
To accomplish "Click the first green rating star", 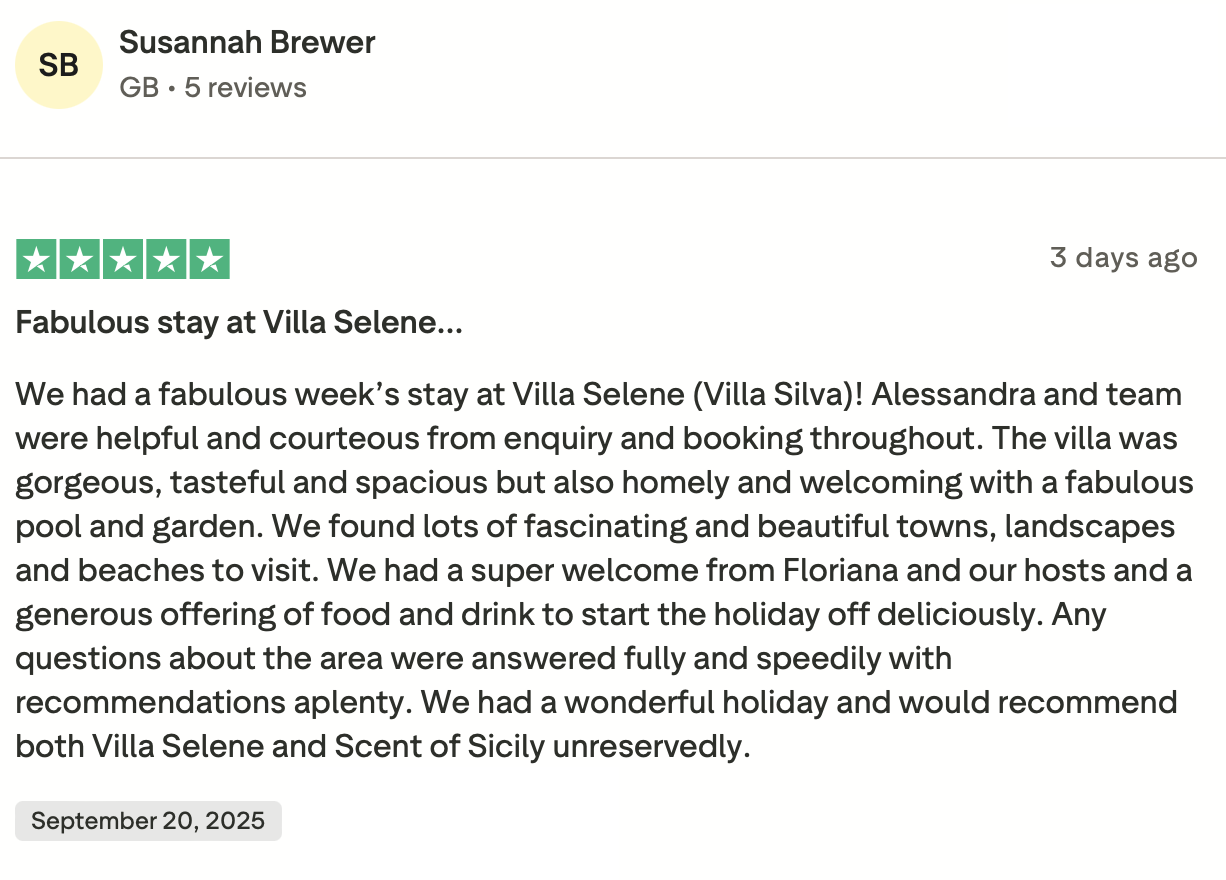I will [x=37, y=260].
